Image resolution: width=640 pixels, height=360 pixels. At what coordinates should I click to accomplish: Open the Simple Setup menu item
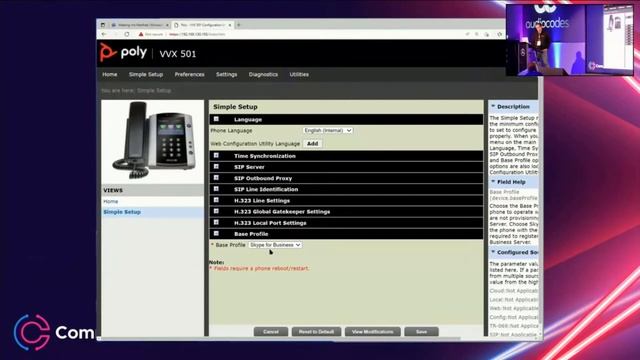[x=146, y=74]
